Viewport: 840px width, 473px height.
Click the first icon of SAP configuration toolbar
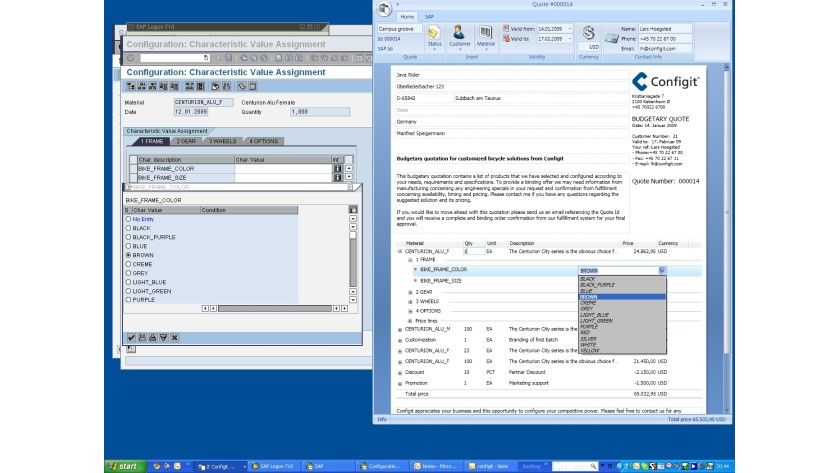[131, 86]
